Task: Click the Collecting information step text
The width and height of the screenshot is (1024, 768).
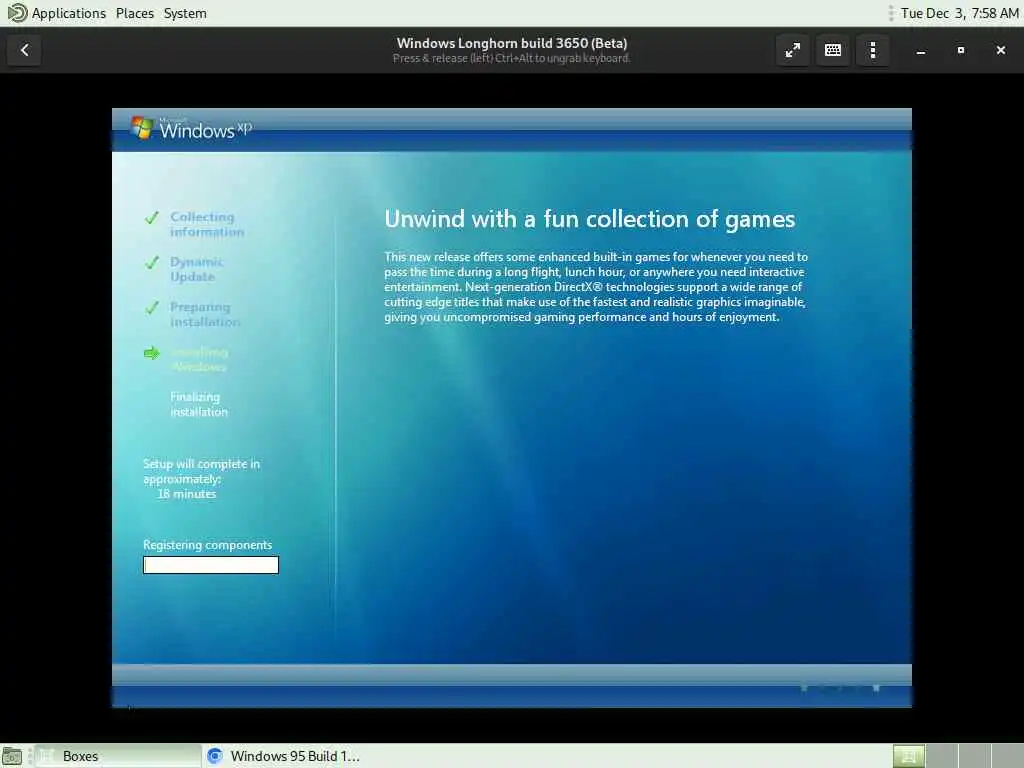Action: (206, 224)
